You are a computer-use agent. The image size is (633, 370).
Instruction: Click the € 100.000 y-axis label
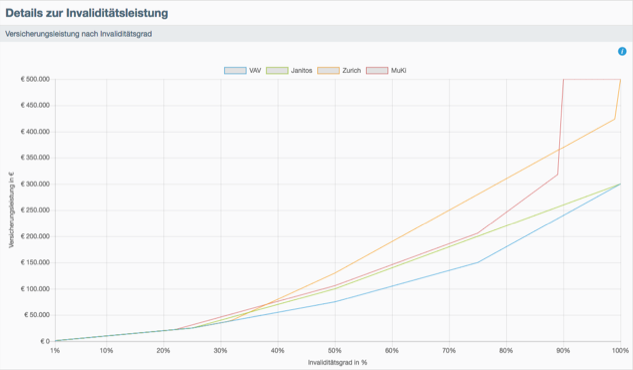pyautogui.click(x=35, y=289)
